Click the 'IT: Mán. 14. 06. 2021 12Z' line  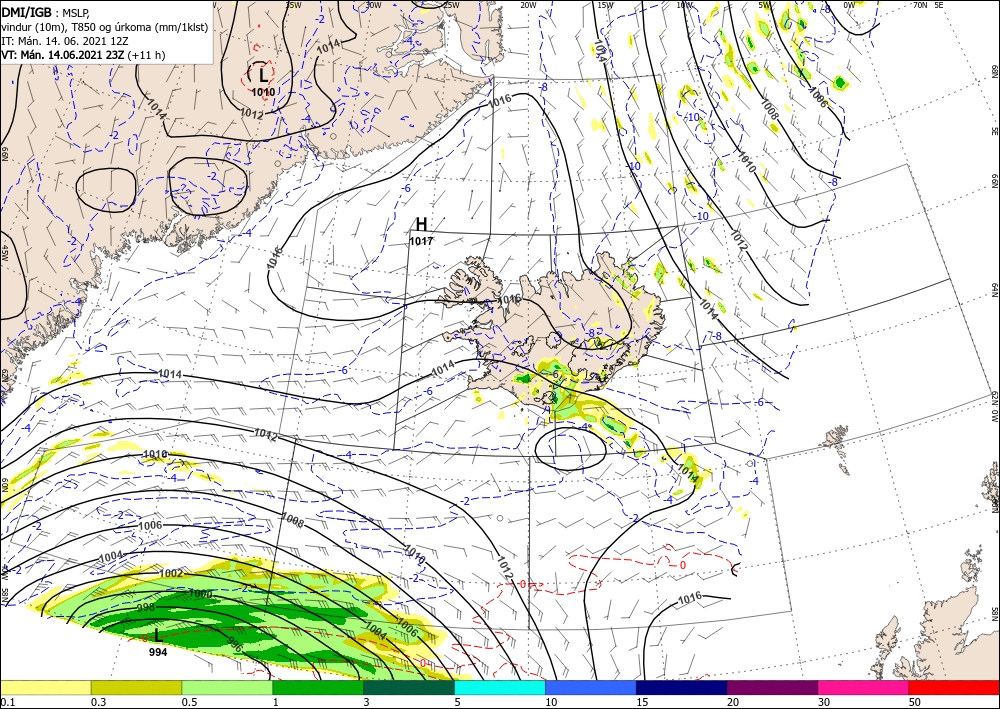click(x=65, y=41)
